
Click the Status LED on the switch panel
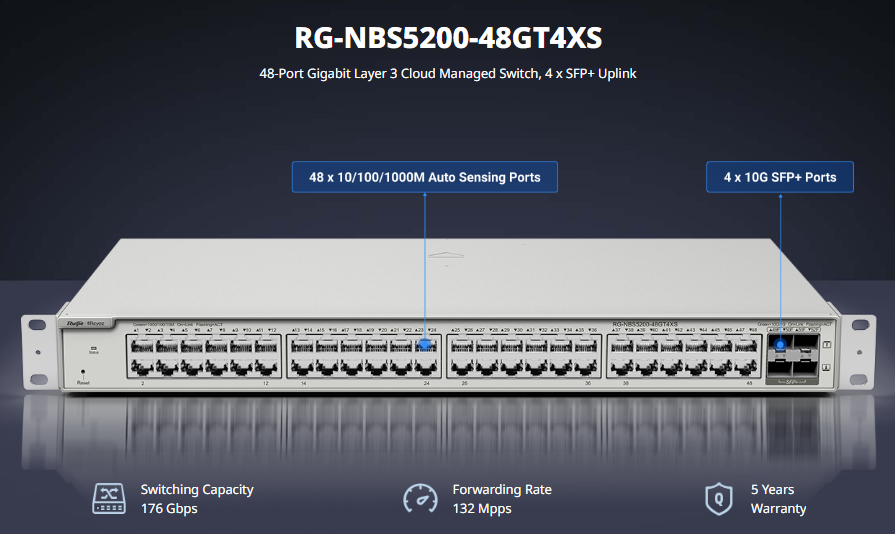(94, 348)
